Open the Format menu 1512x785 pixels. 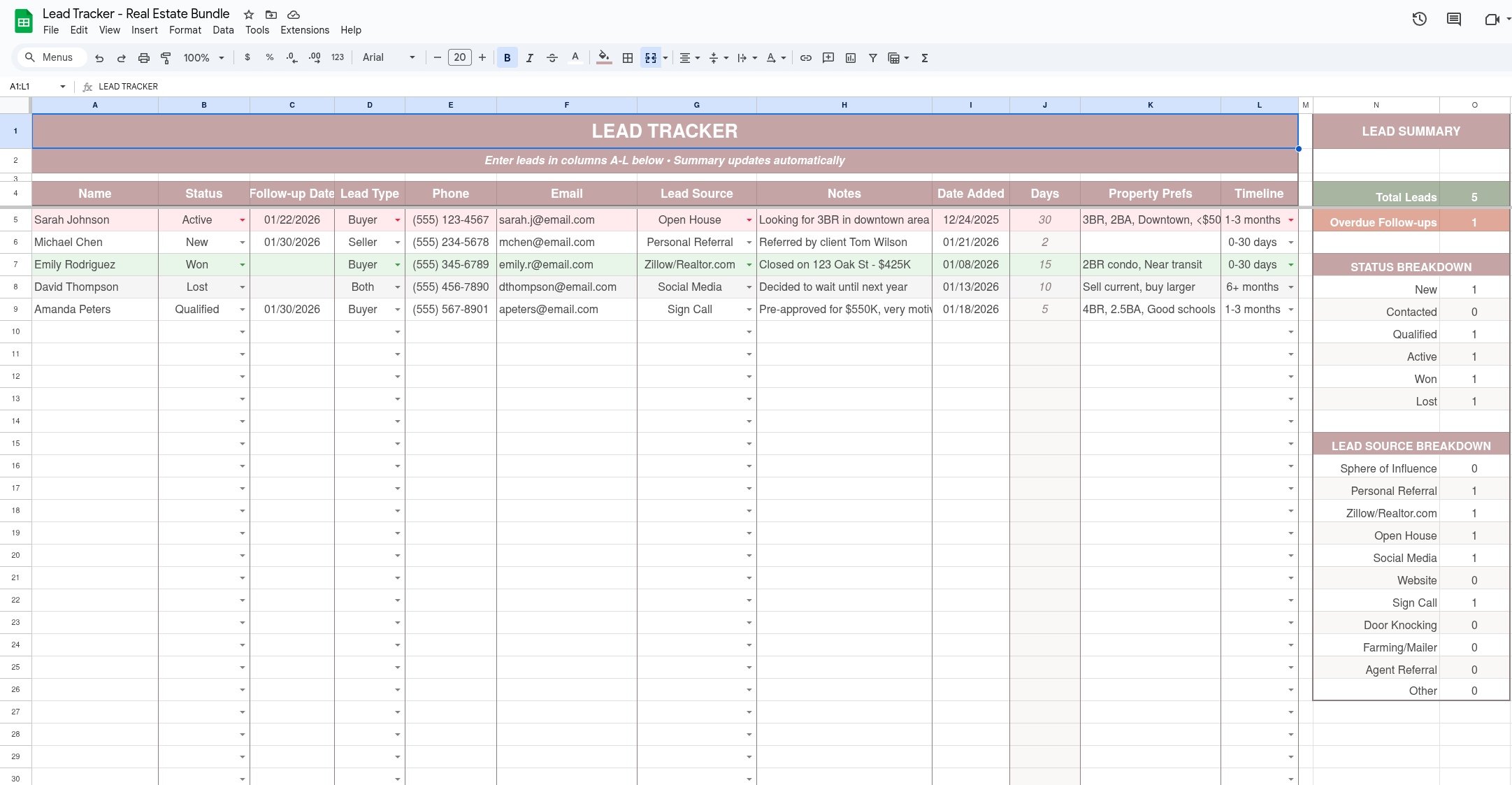pyautogui.click(x=185, y=30)
